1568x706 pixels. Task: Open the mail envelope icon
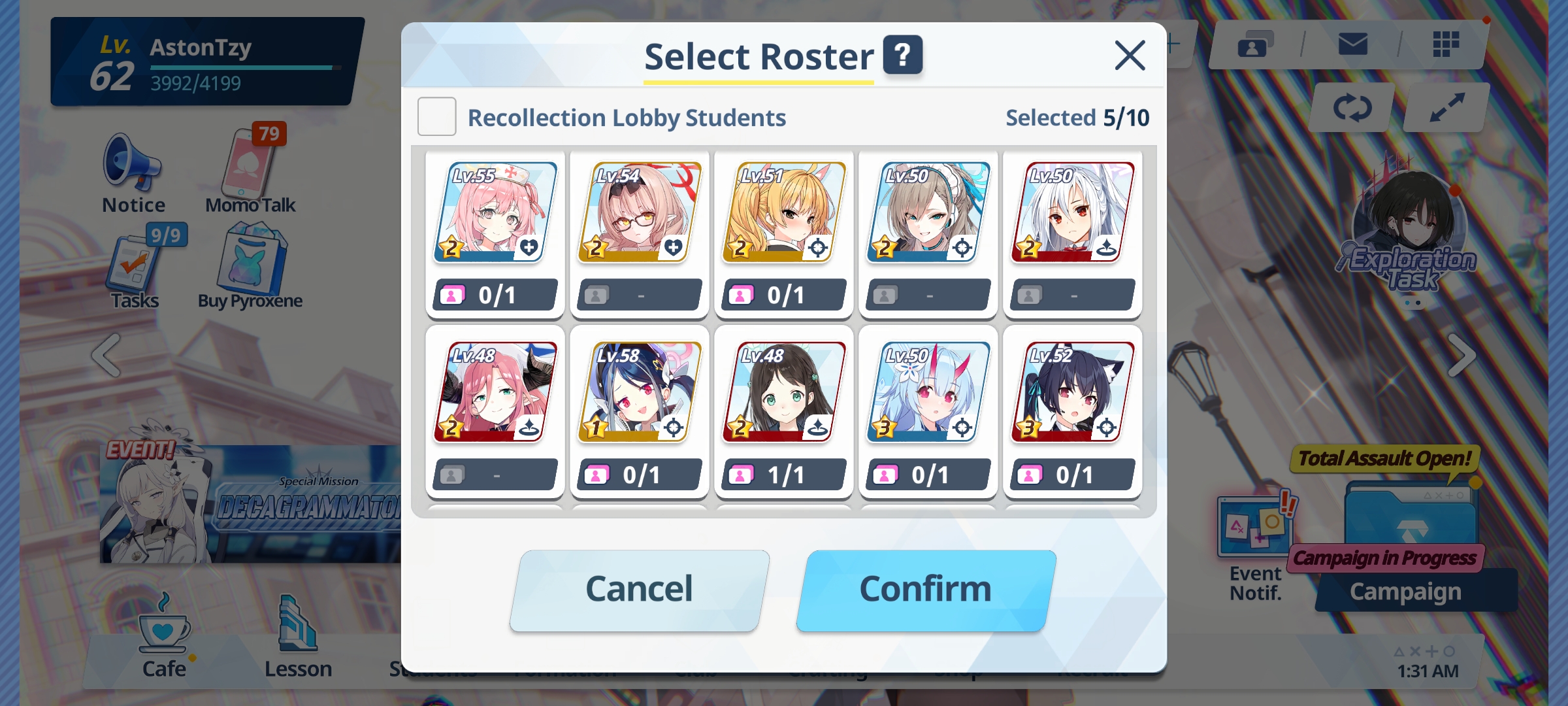coord(1352,44)
